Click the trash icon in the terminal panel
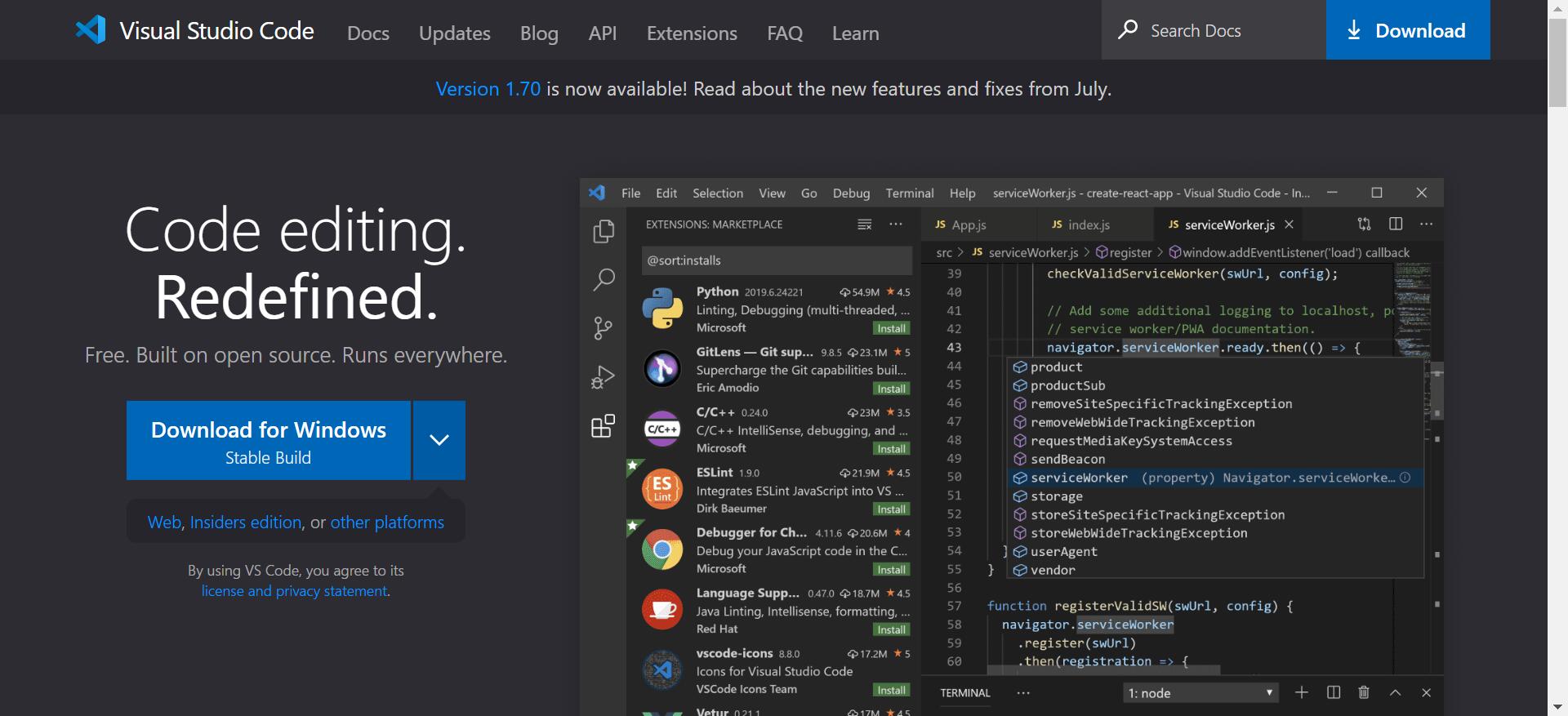 1363,692
